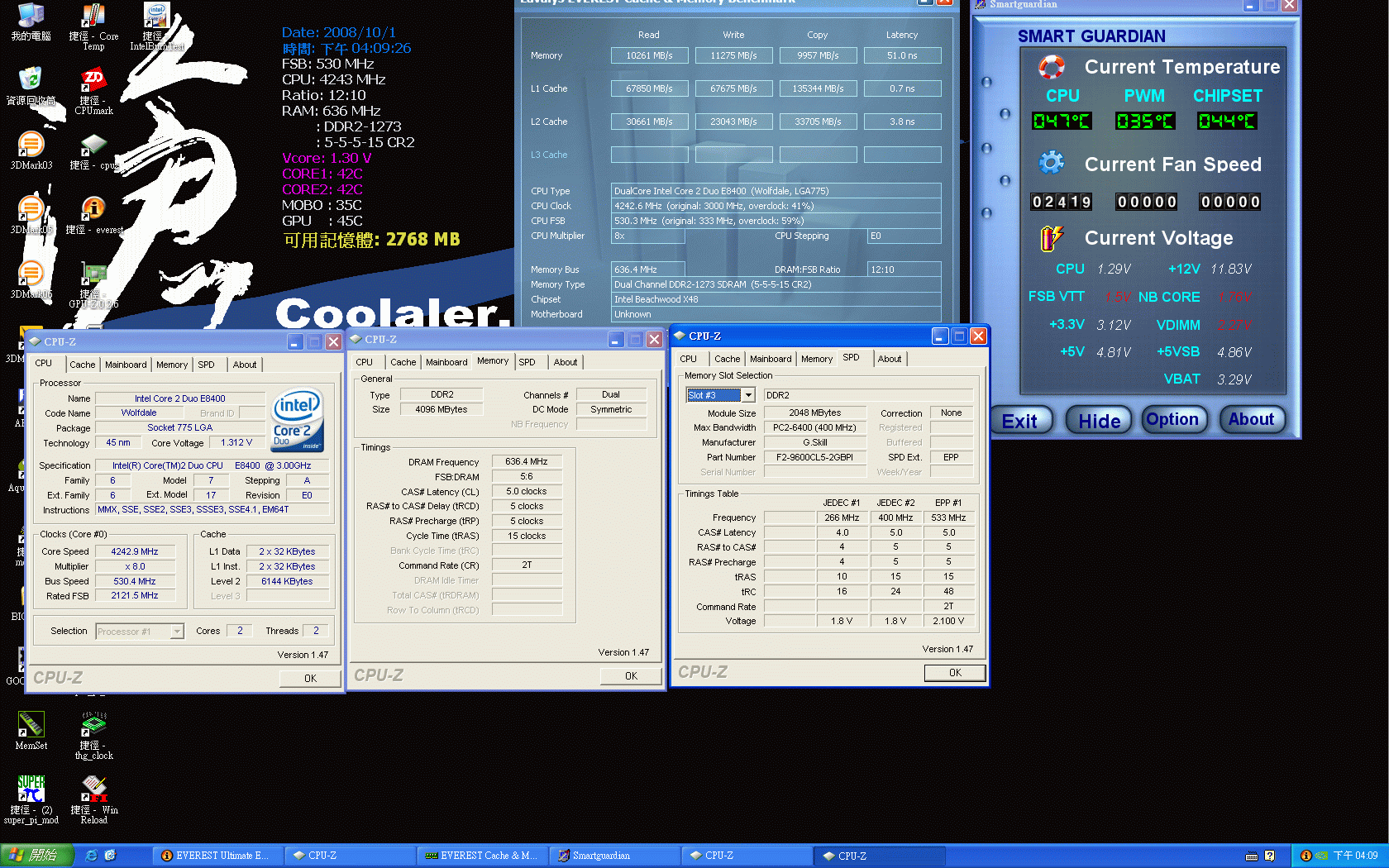
Task: Click the second quick launch icon beside IE
Action: point(110,856)
